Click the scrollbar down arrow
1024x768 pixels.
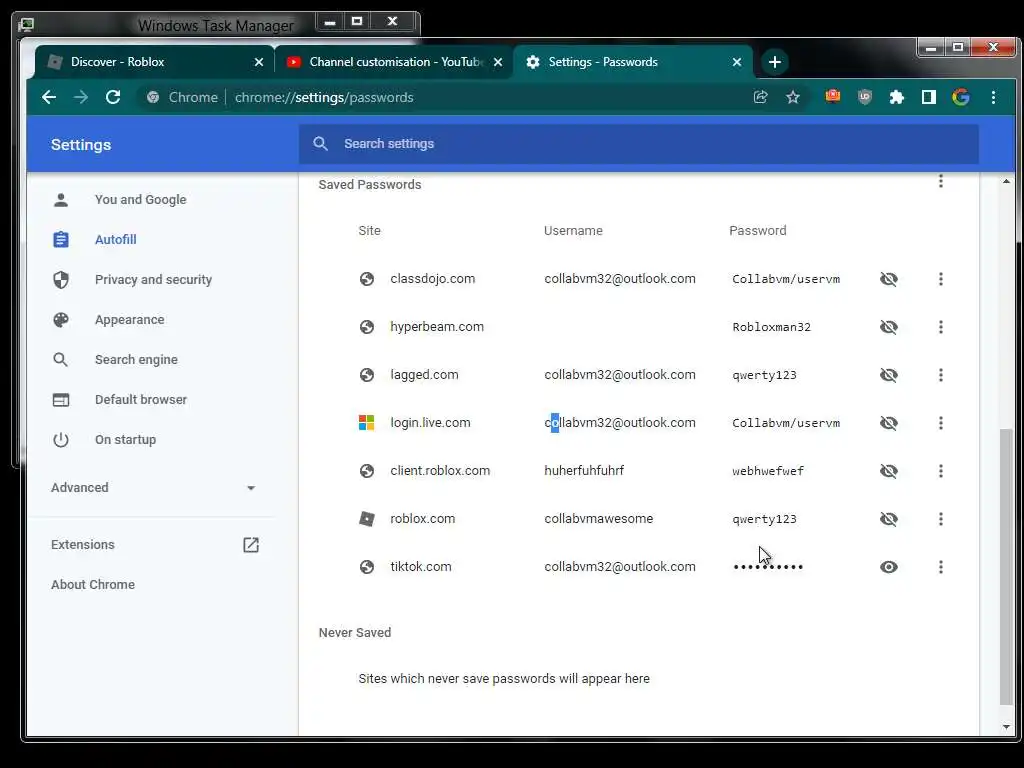[1006, 726]
